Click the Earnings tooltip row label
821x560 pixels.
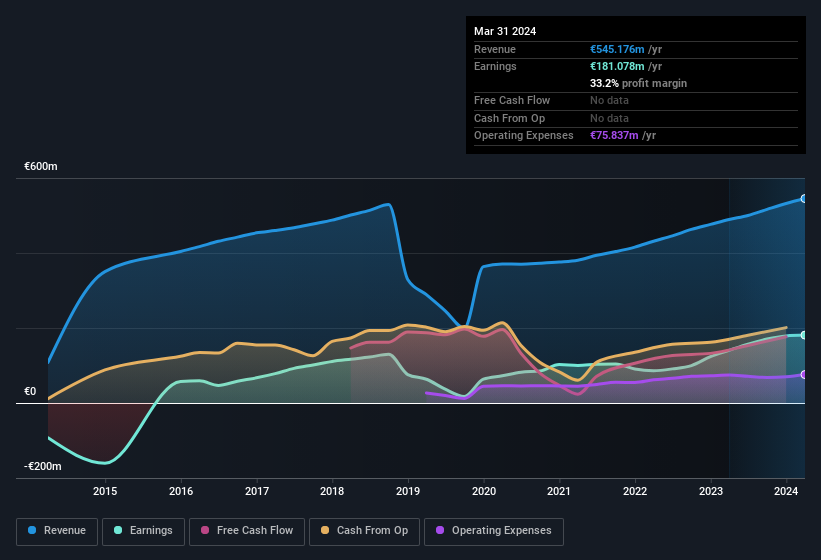click(495, 66)
